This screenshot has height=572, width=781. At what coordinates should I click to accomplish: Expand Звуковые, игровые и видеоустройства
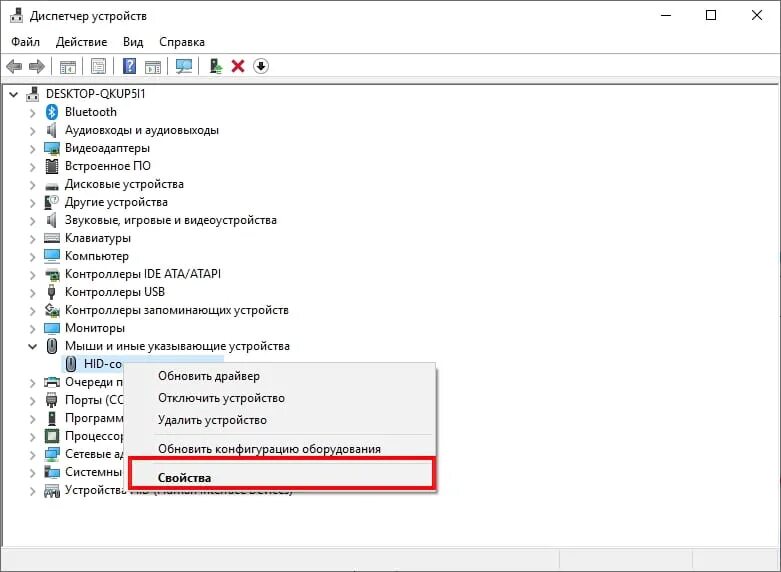33,220
